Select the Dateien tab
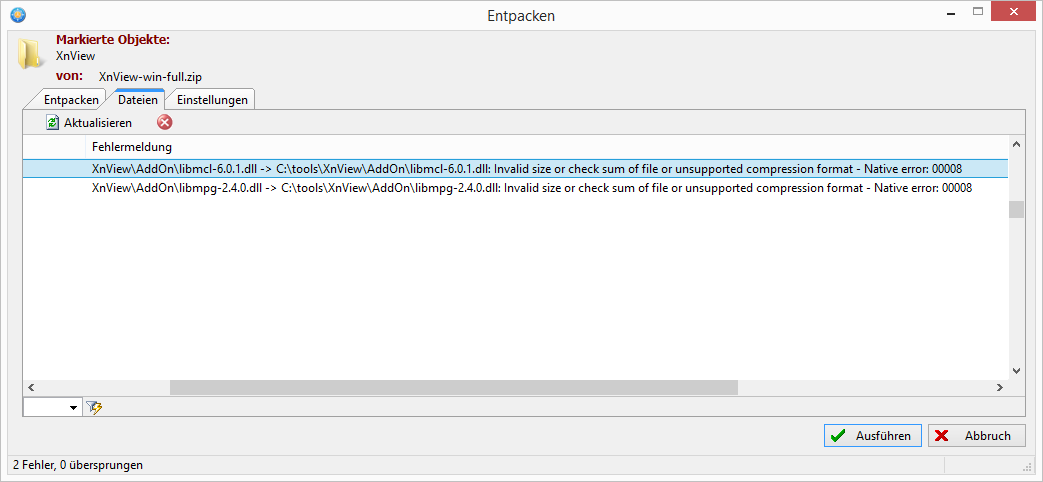The image size is (1043, 482). (137, 100)
